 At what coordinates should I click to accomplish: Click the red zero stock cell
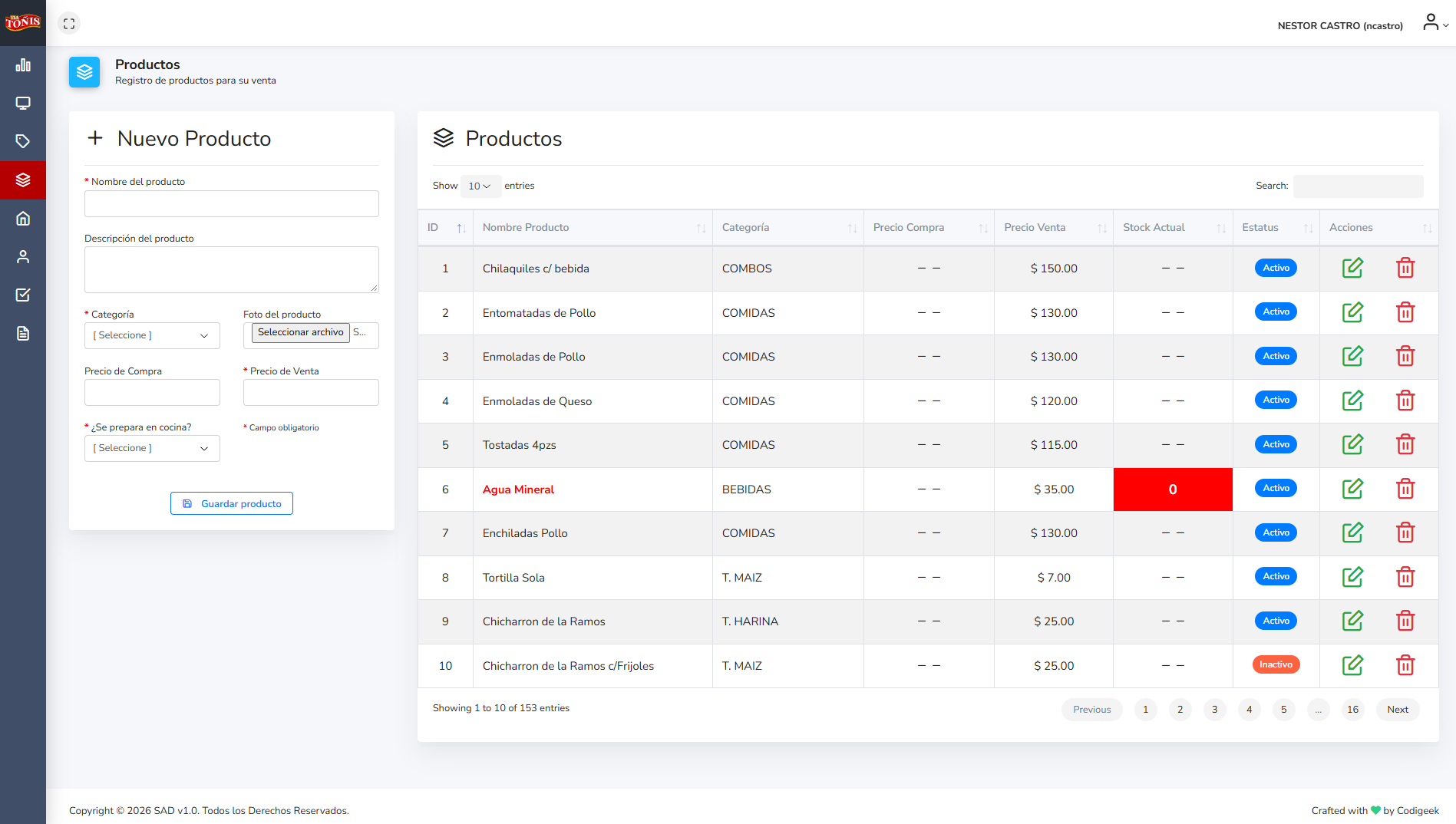point(1173,489)
